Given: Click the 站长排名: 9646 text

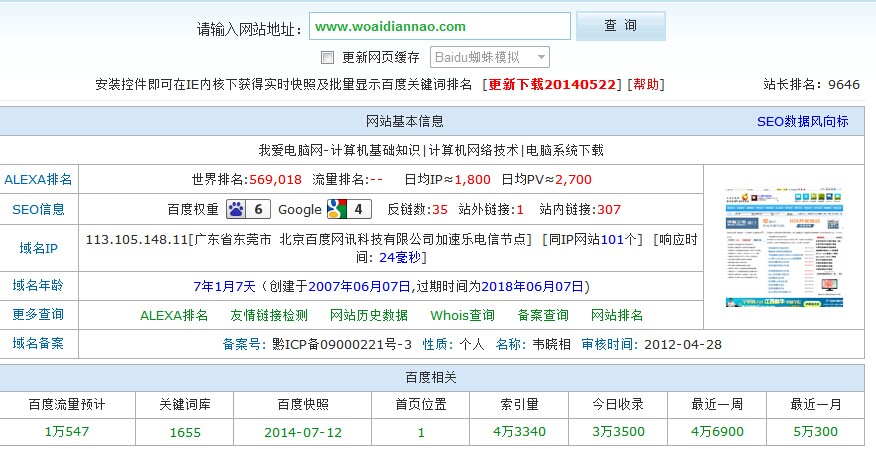Looking at the screenshot, I should click(x=811, y=84).
